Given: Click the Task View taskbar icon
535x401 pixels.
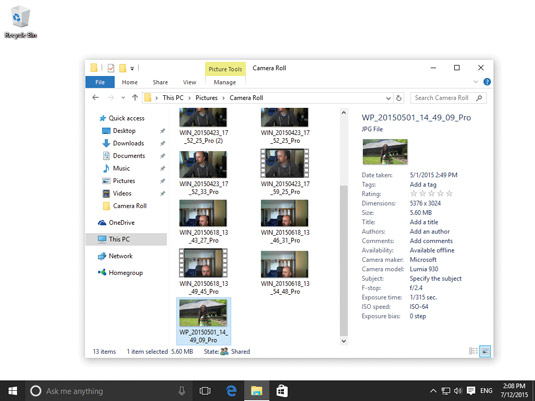Looking at the screenshot, I should pos(205,391).
